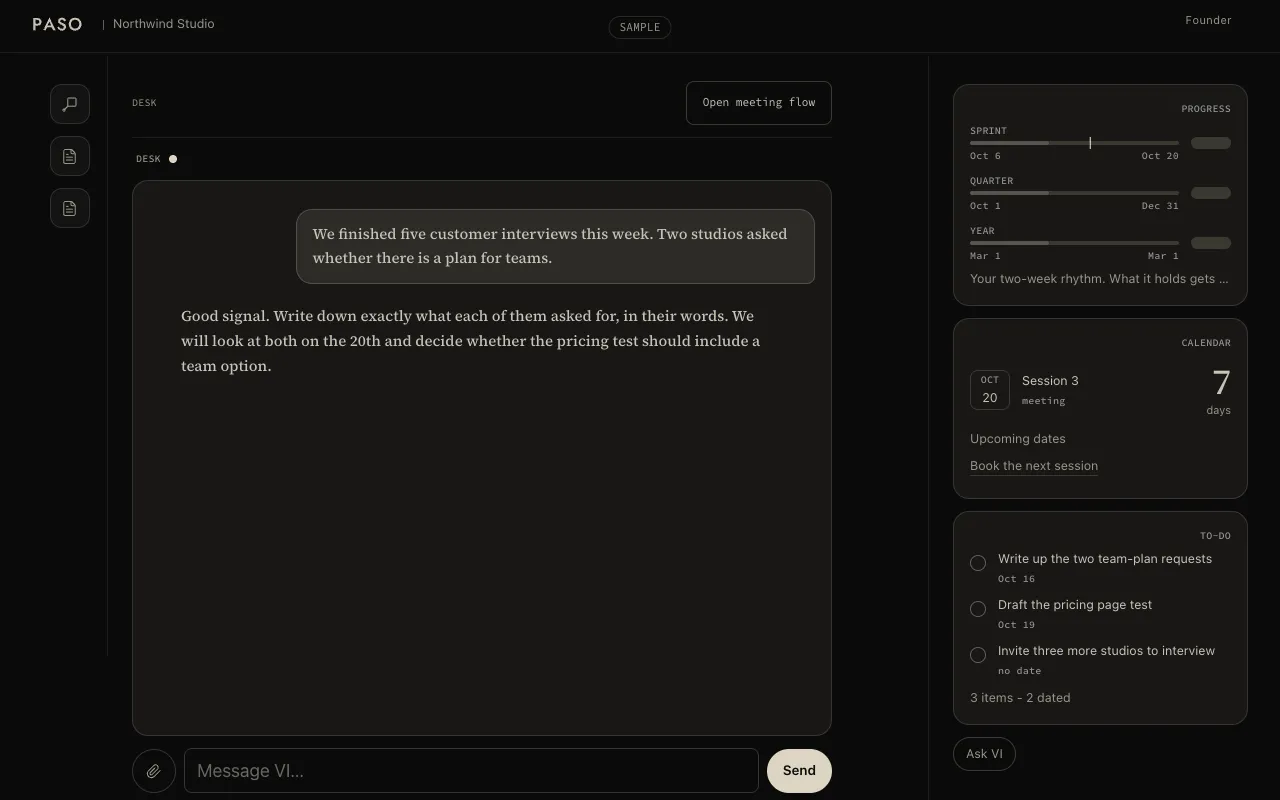The width and height of the screenshot is (1280, 800).
Task: Click the CALENDAR card heading
Action: click(1206, 343)
